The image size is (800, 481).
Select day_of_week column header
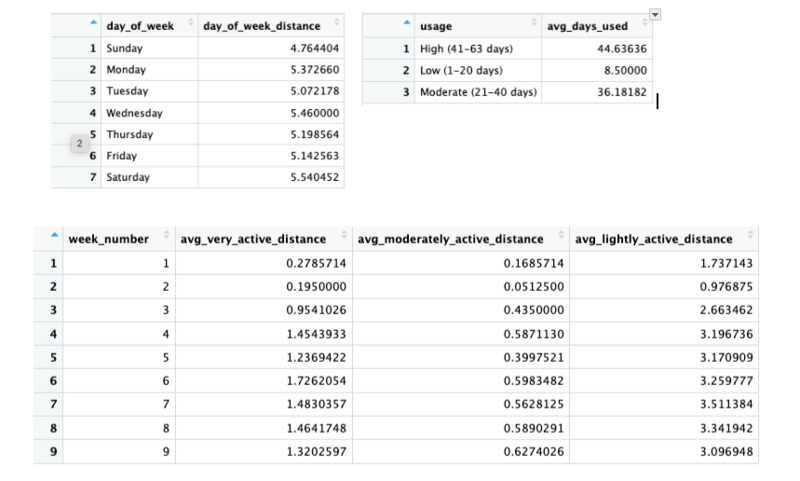[x=149, y=26]
